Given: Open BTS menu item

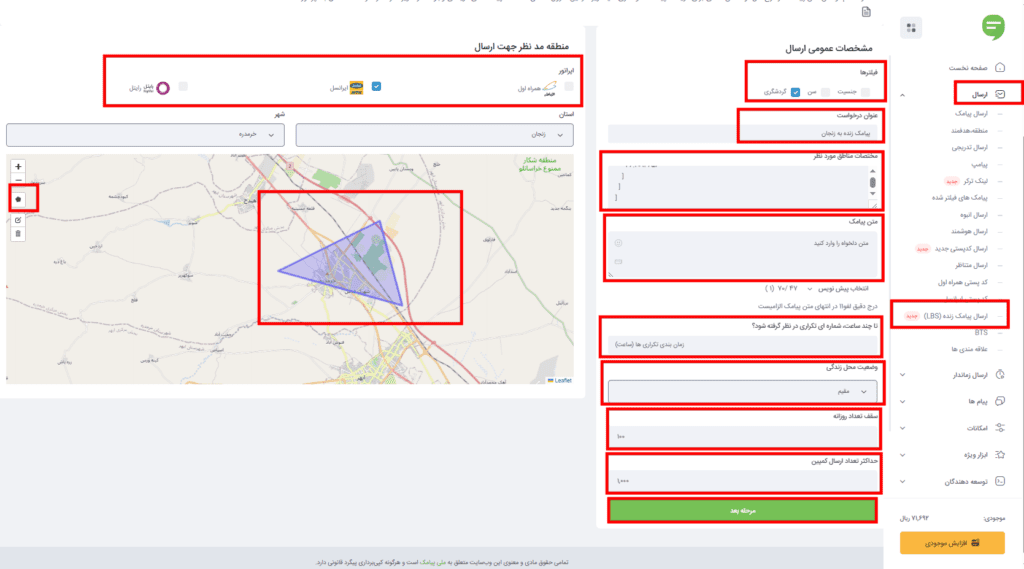Looking at the screenshot, I should [981, 333].
